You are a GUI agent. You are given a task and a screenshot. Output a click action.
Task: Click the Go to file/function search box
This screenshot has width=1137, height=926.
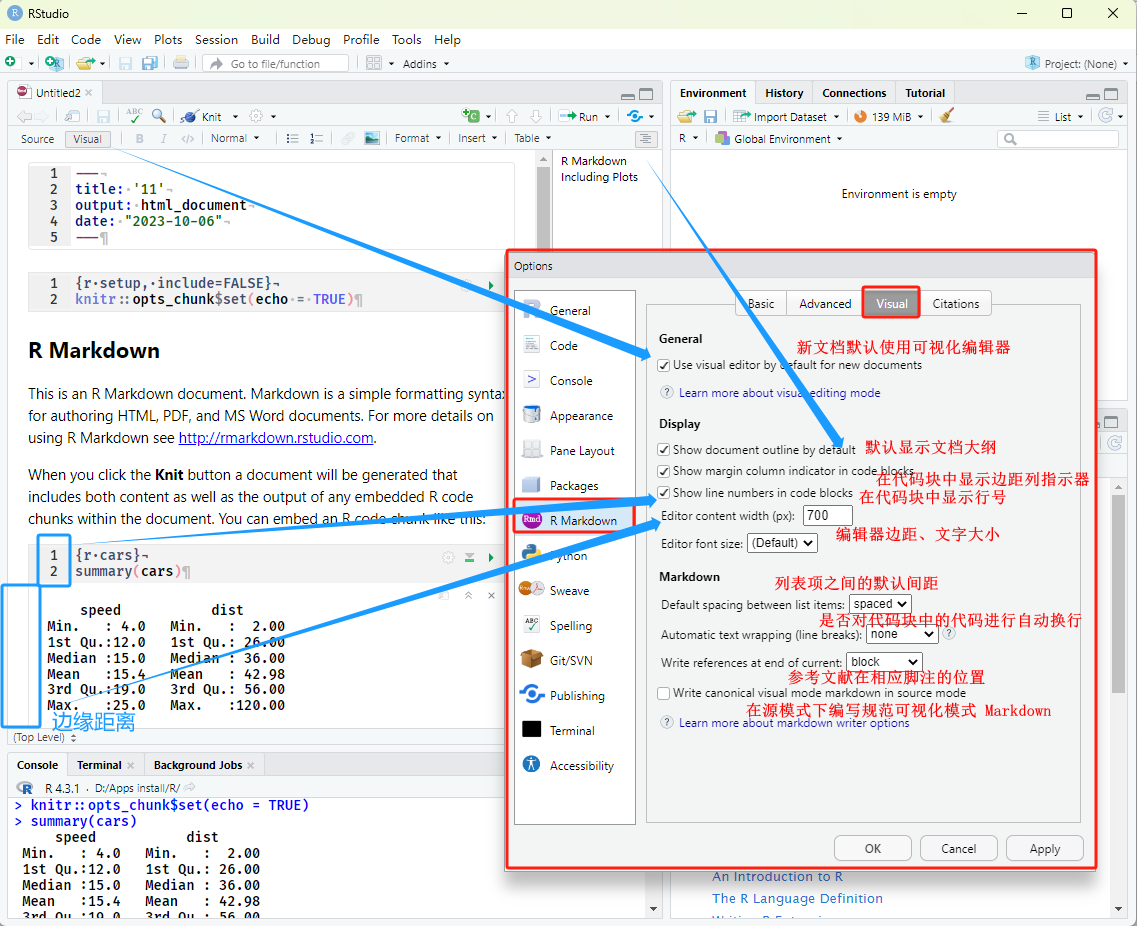276,64
